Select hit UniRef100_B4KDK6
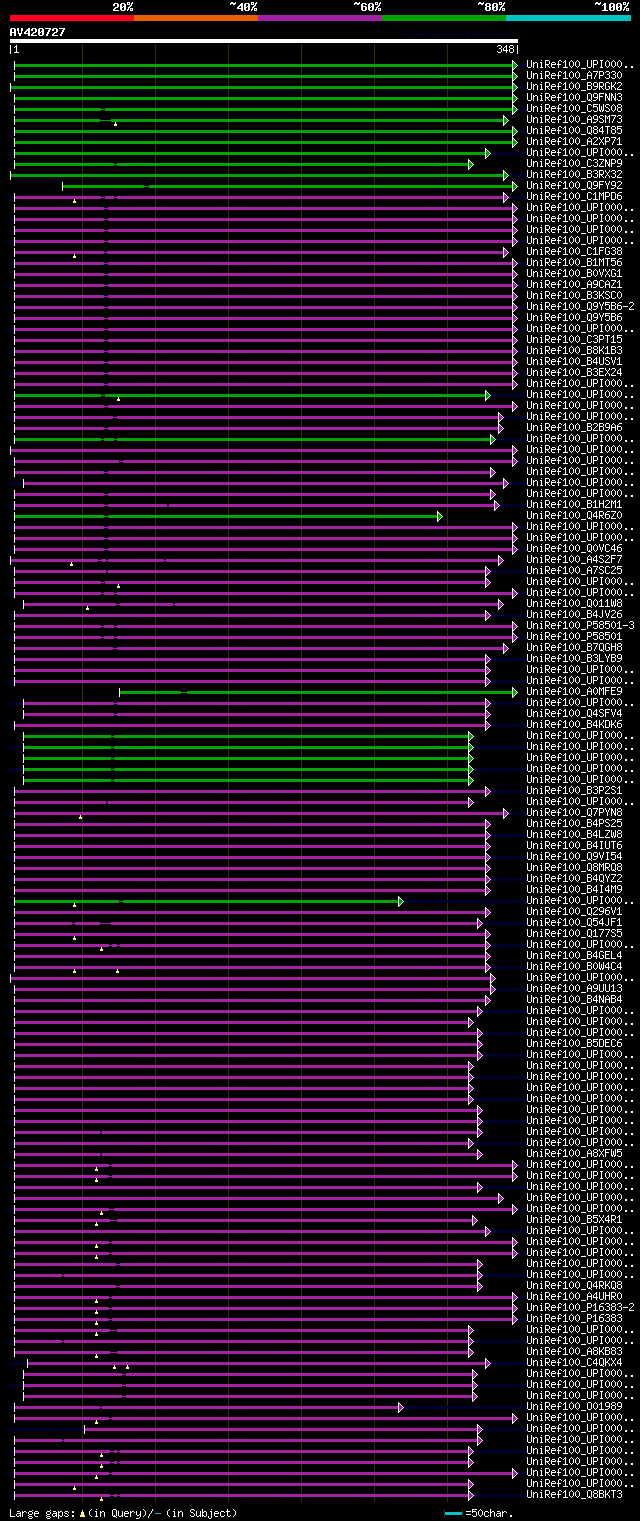640x1521 pixels. click(x=574, y=724)
